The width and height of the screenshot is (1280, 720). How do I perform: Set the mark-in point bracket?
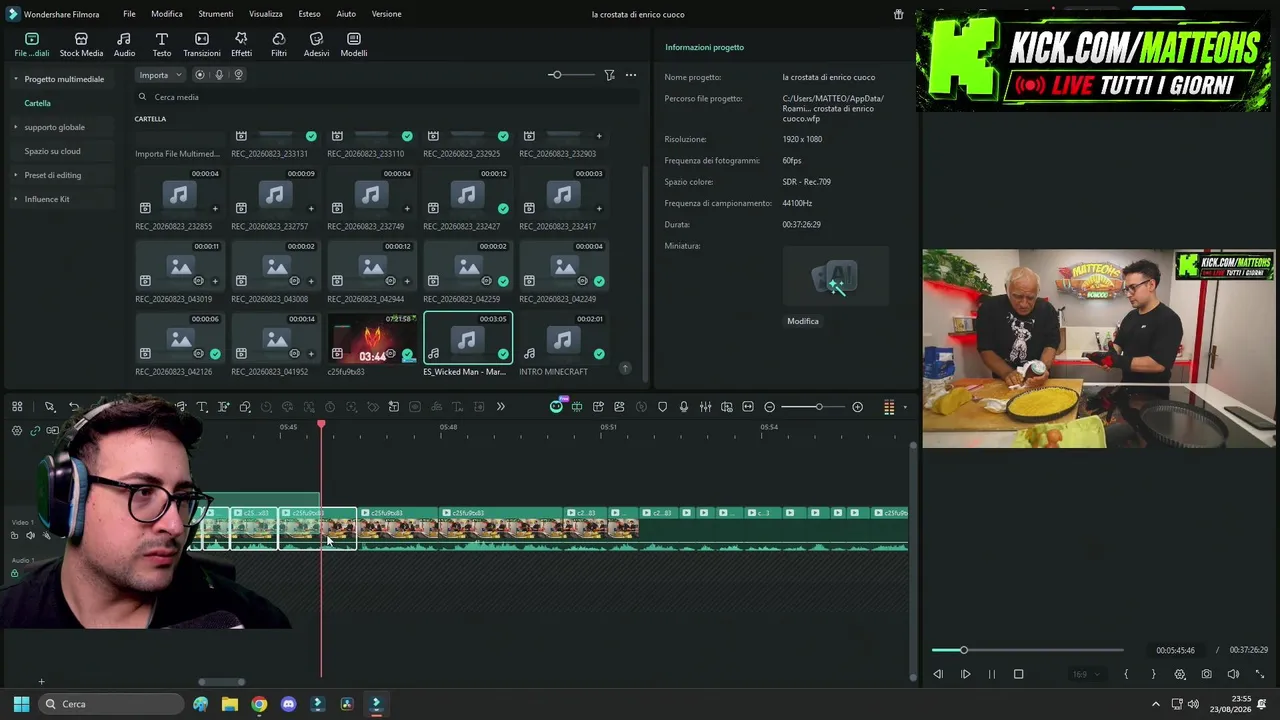point(1126,674)
